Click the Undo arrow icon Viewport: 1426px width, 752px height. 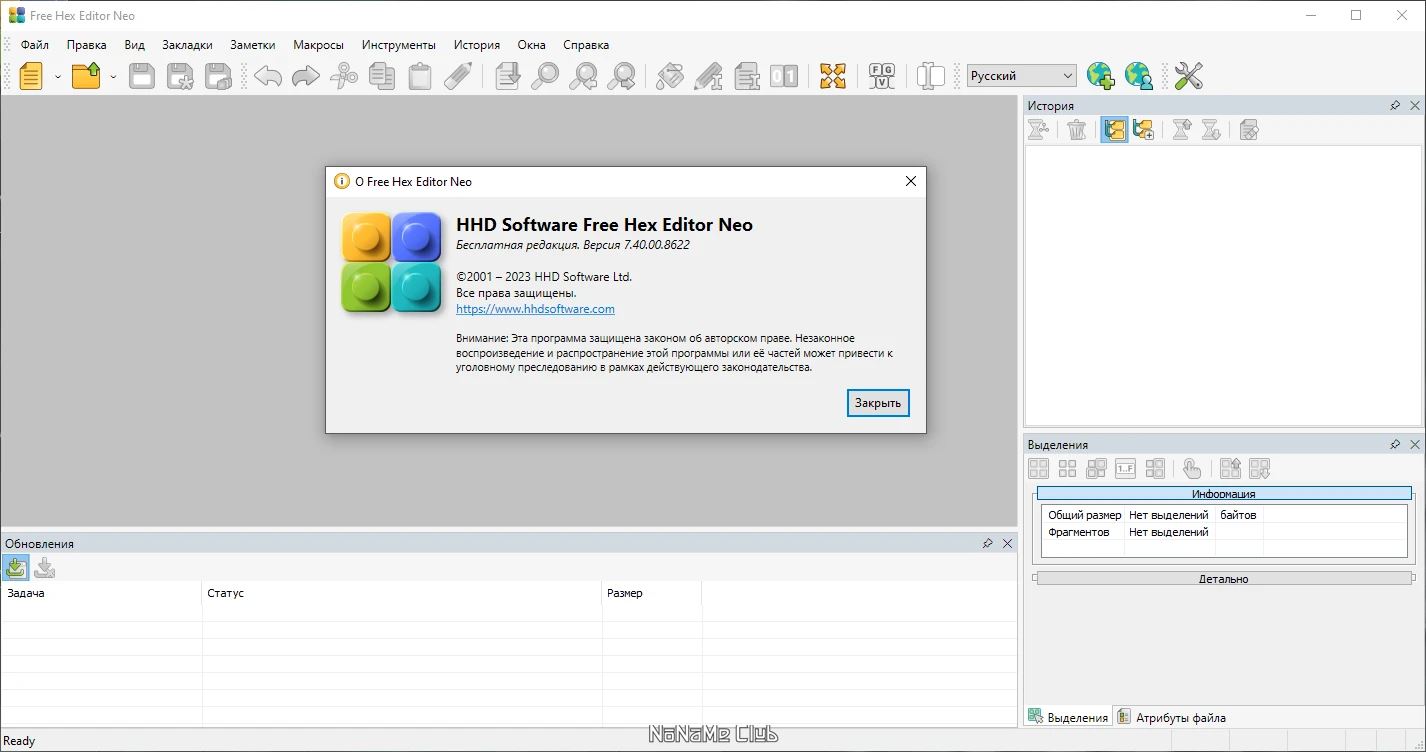tap(267, 76)
